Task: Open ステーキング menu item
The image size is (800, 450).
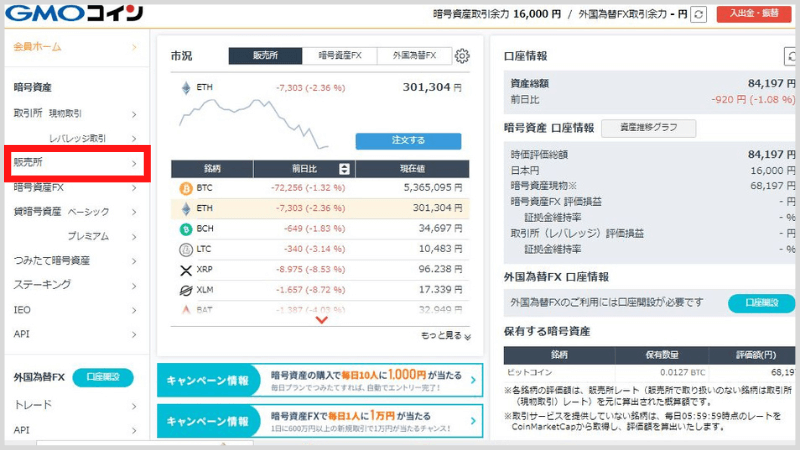Action: 77,285
